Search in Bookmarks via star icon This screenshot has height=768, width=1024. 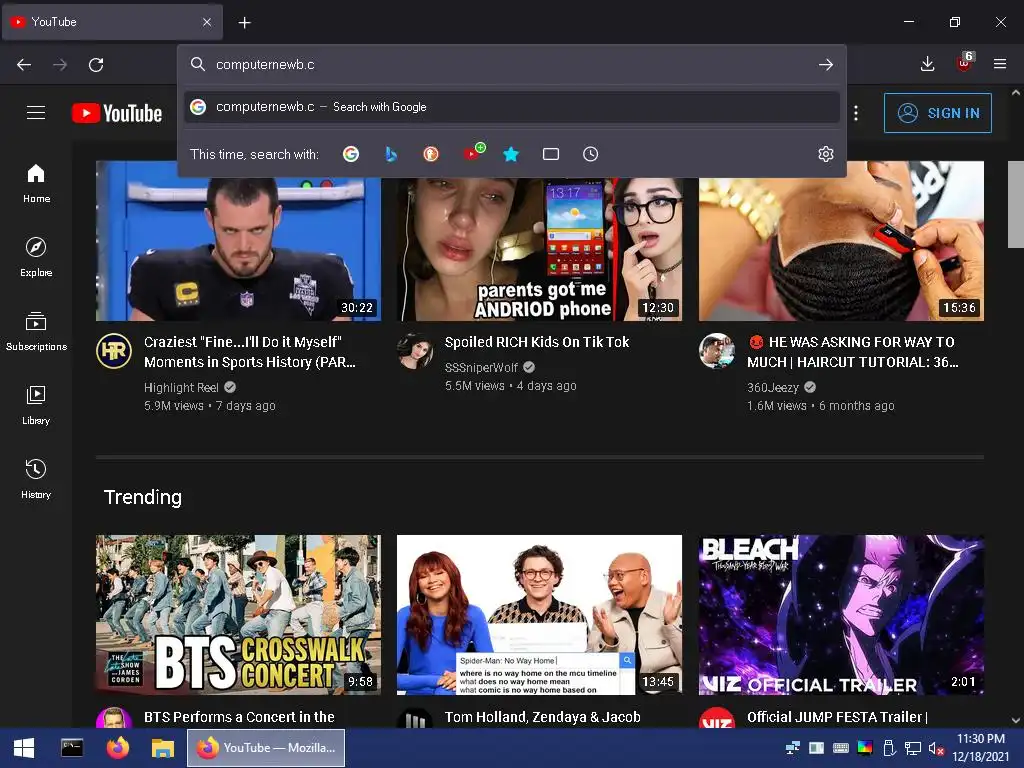511,154
